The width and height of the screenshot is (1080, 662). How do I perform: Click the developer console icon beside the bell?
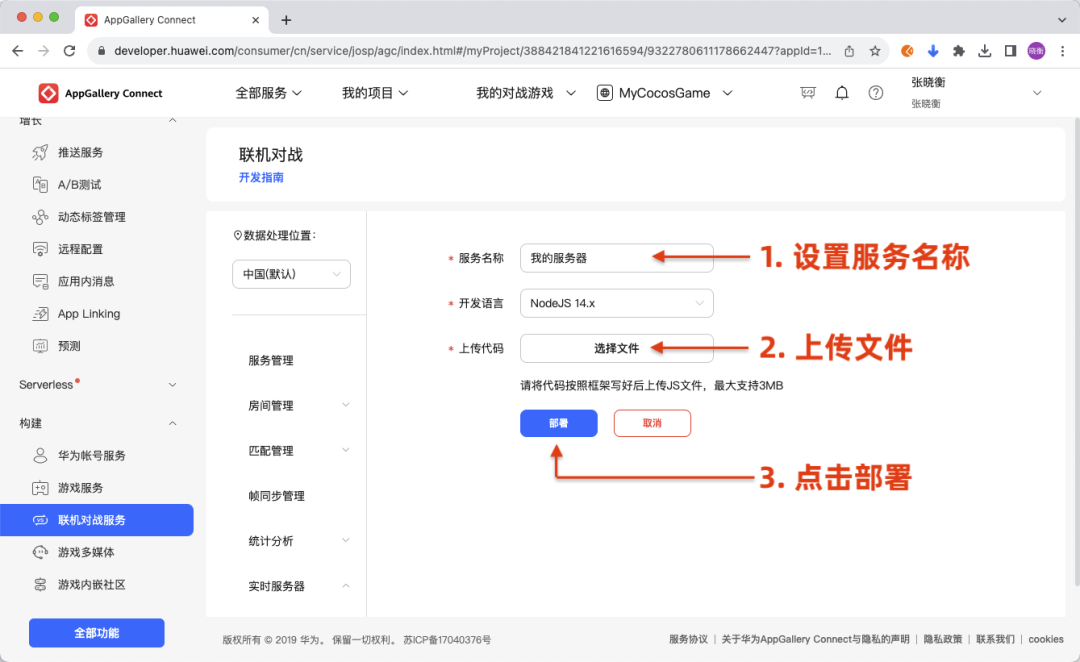click(x=808, y=93)
